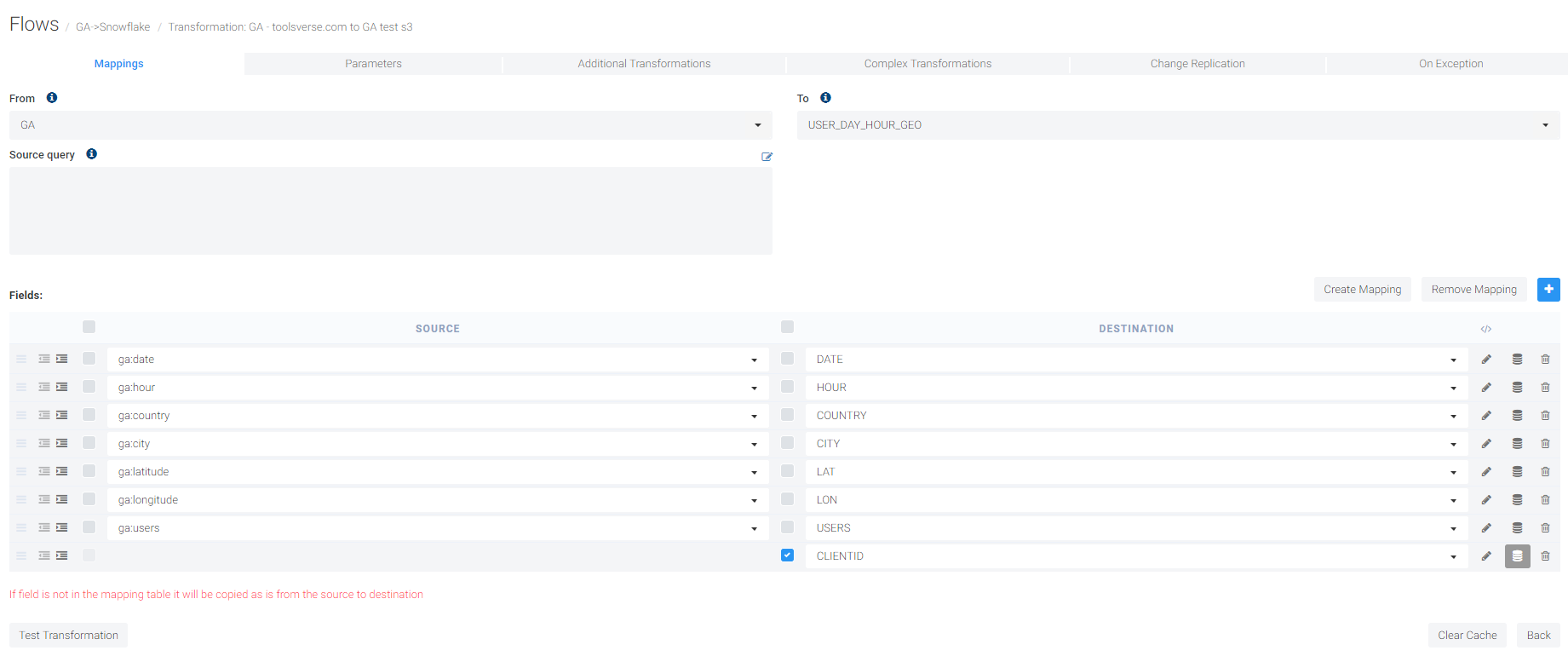Click database icon for CLIENTID row

pyautogui.click(x=1517, y=556)
